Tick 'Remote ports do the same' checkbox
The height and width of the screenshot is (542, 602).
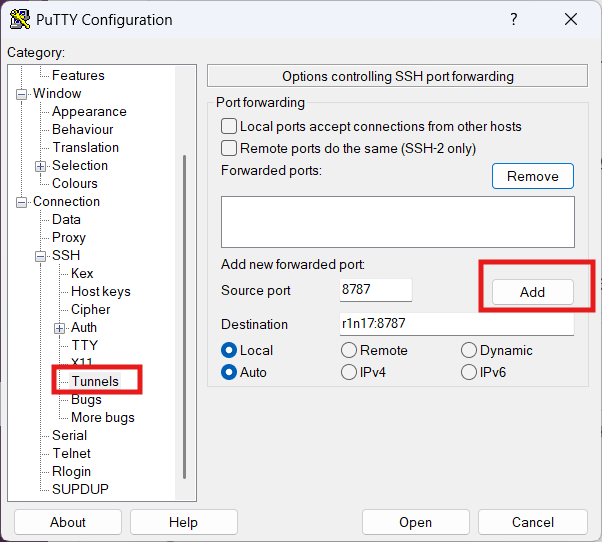(x=229, y=148)
